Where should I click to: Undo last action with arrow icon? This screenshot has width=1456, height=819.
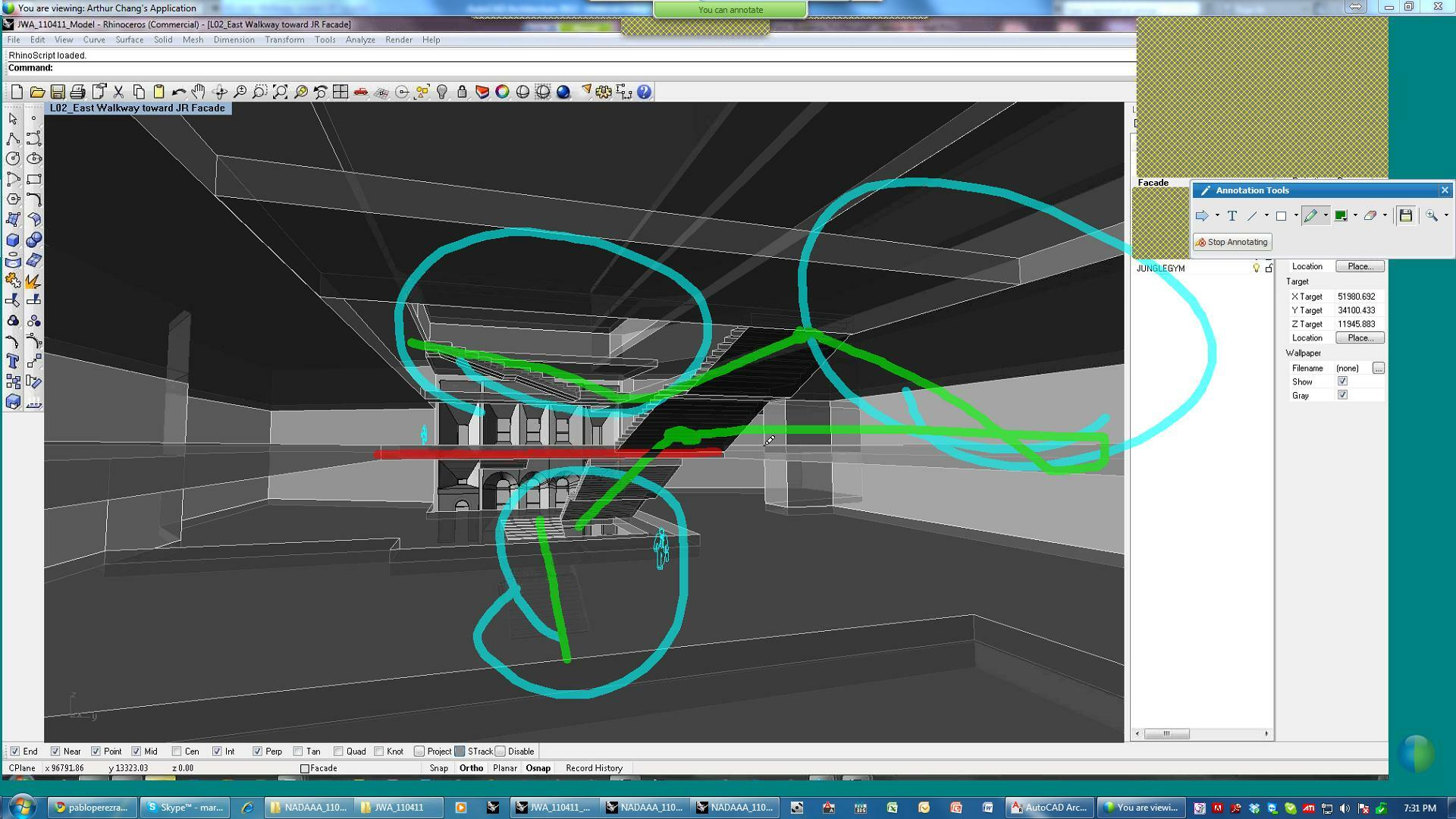tap(179, 92)
